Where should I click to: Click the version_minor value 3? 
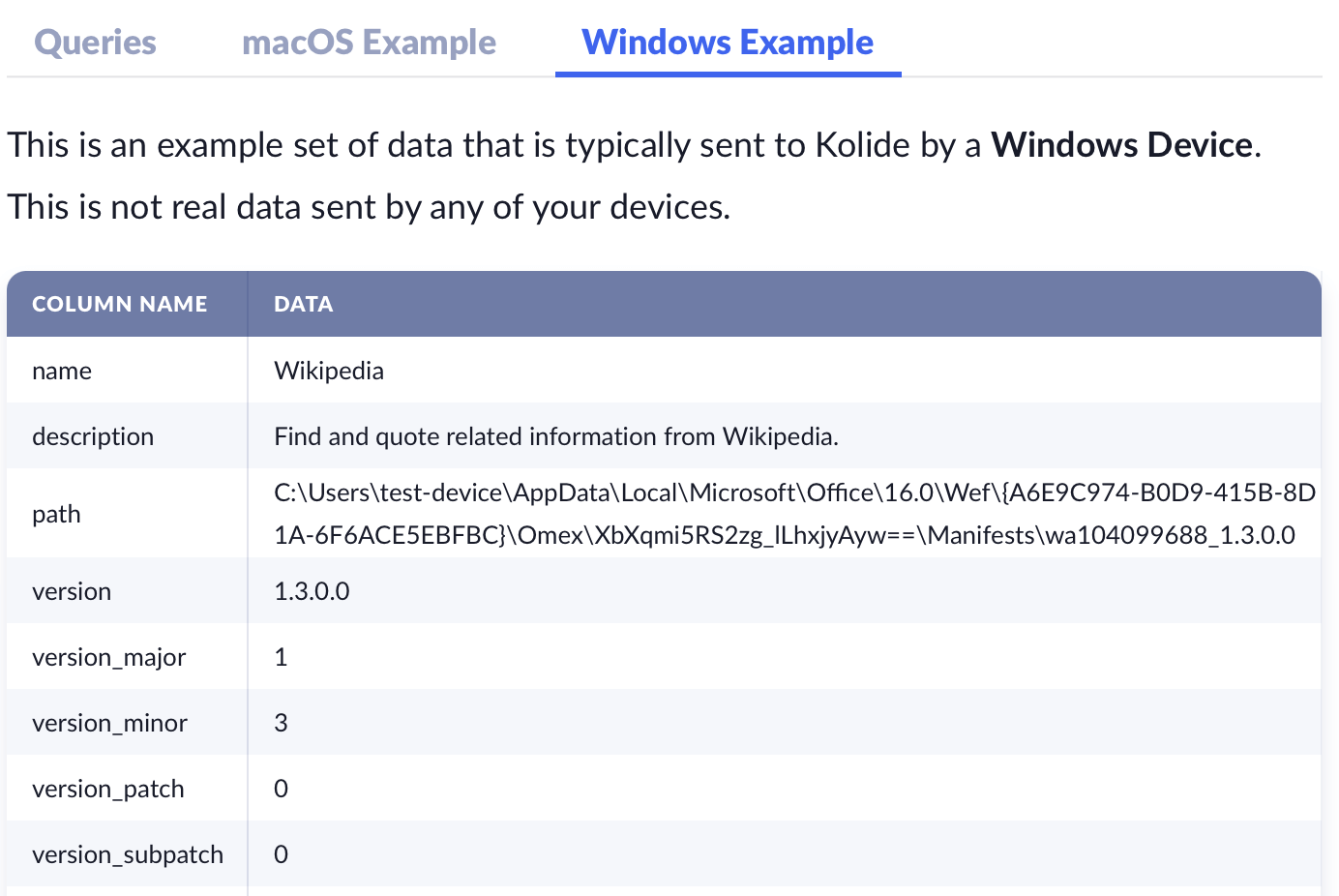(281, 723)
